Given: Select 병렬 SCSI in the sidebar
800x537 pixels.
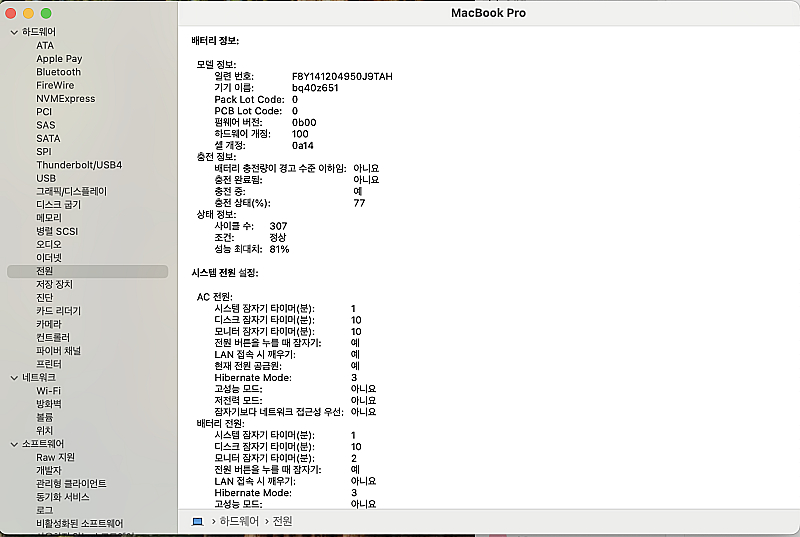Looking at the screenshot, I should point(57,231).
